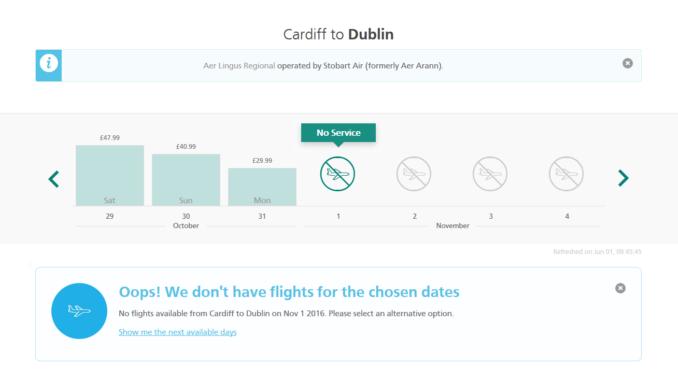This screenshot has height=381, width=678.
Task: Click the blue circular airplane icon
Action: point(79,311)
